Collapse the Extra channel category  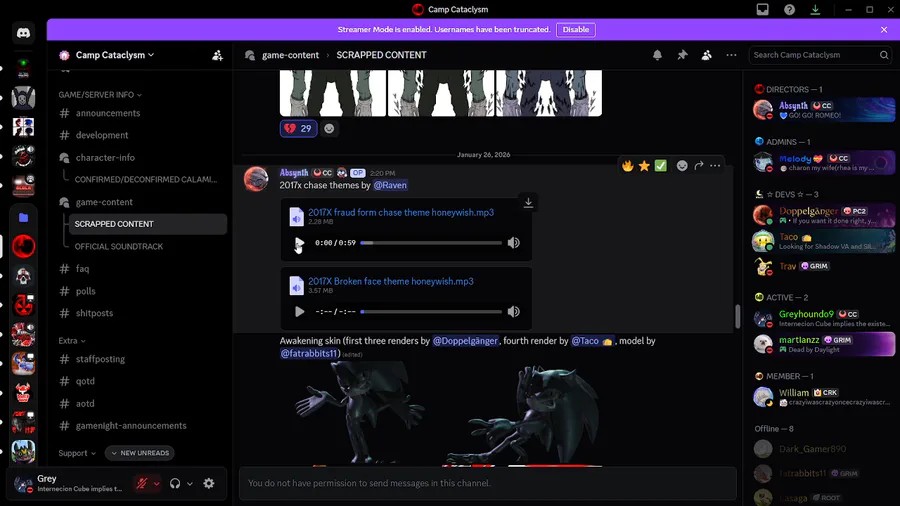click(x=72, y=341)
